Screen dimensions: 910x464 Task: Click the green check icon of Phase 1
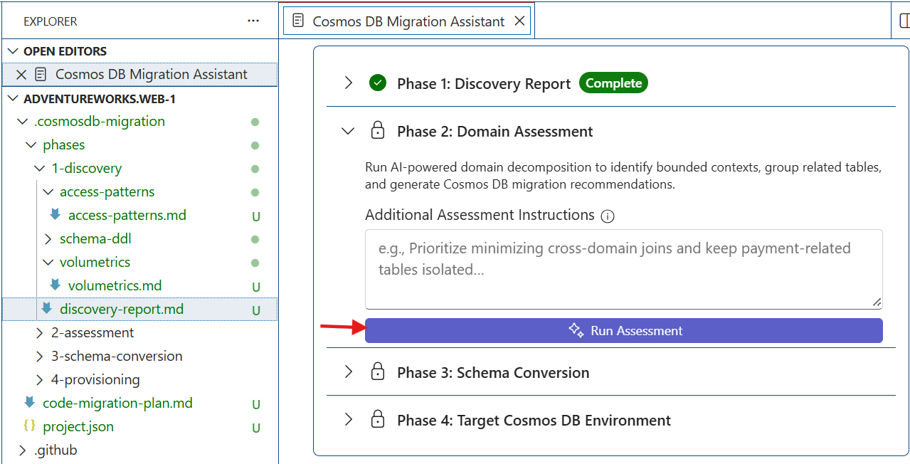pyautogui.click(x=378, y=84)
